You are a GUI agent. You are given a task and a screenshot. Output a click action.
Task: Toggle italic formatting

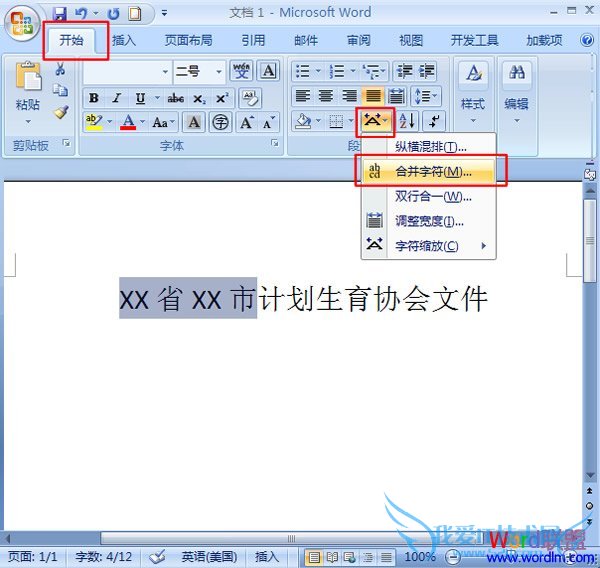coord(117,98)
